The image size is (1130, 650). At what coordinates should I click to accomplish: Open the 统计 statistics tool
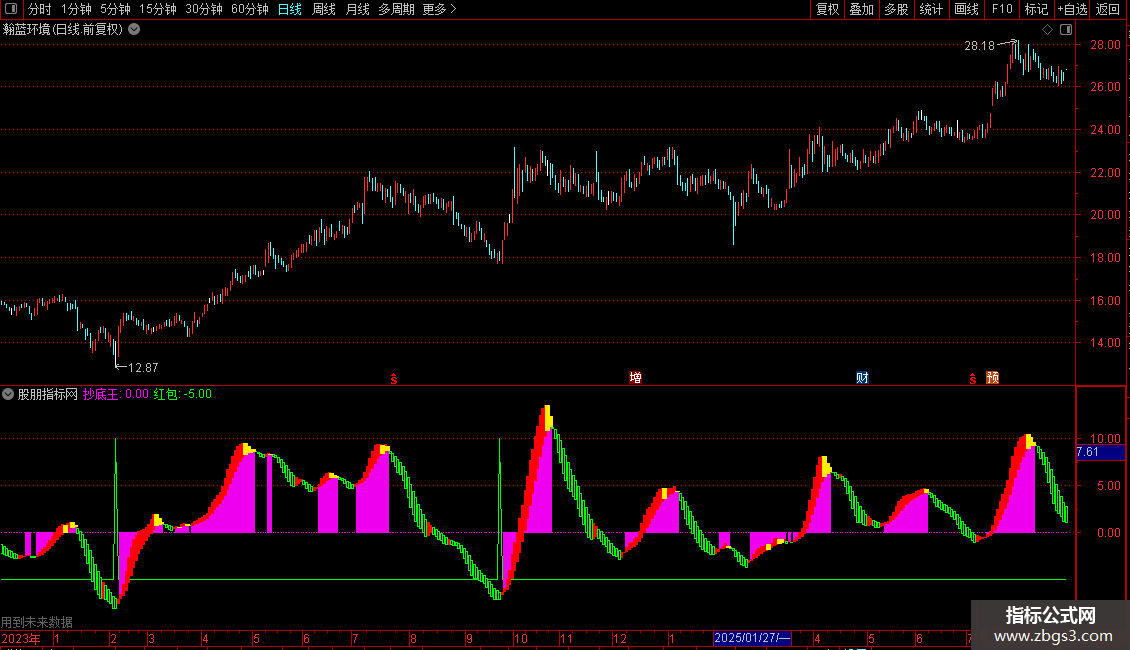(x=931, y=9)
